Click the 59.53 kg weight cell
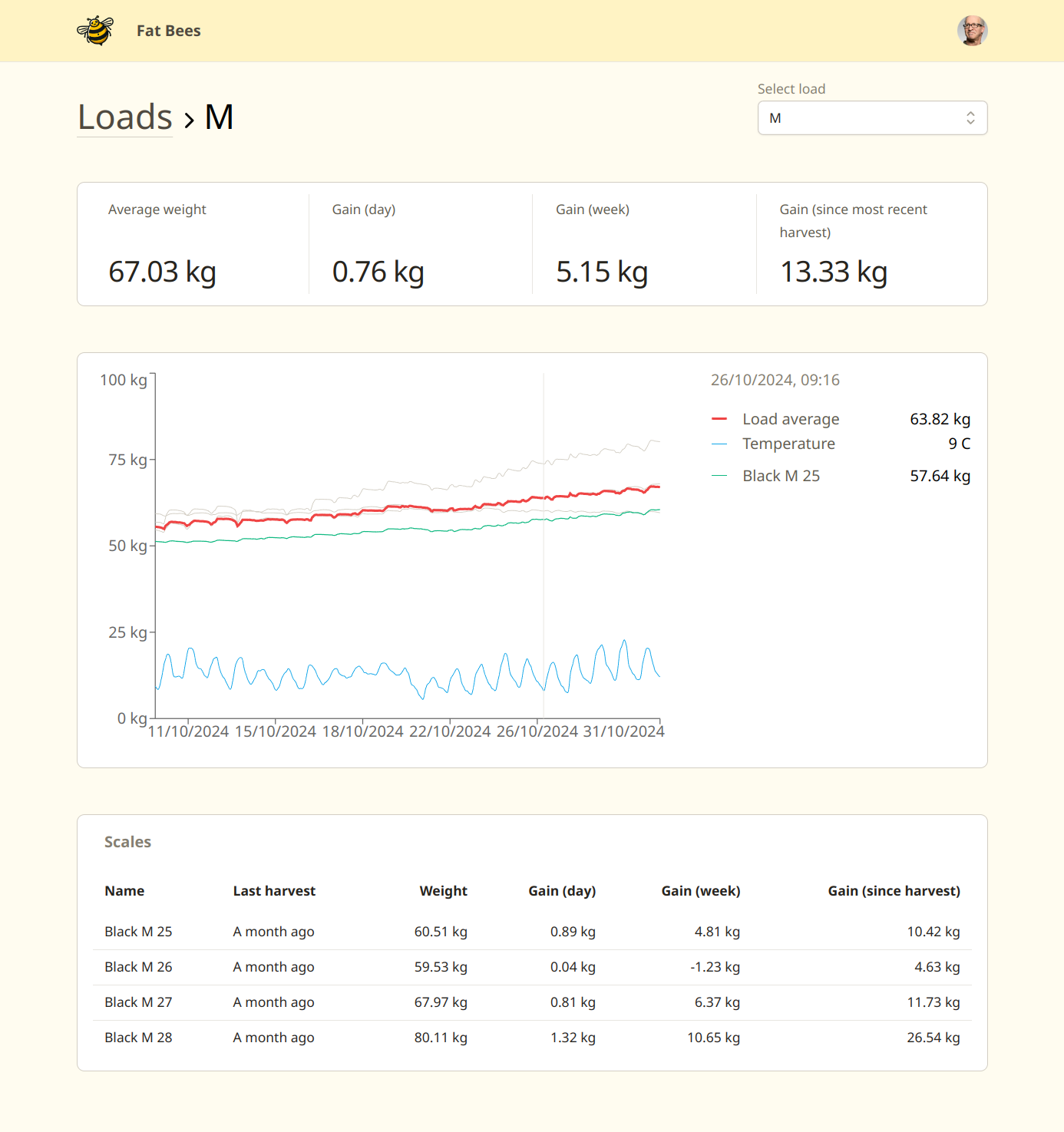The image size is (1064, 1132). [x=441, y=967]
